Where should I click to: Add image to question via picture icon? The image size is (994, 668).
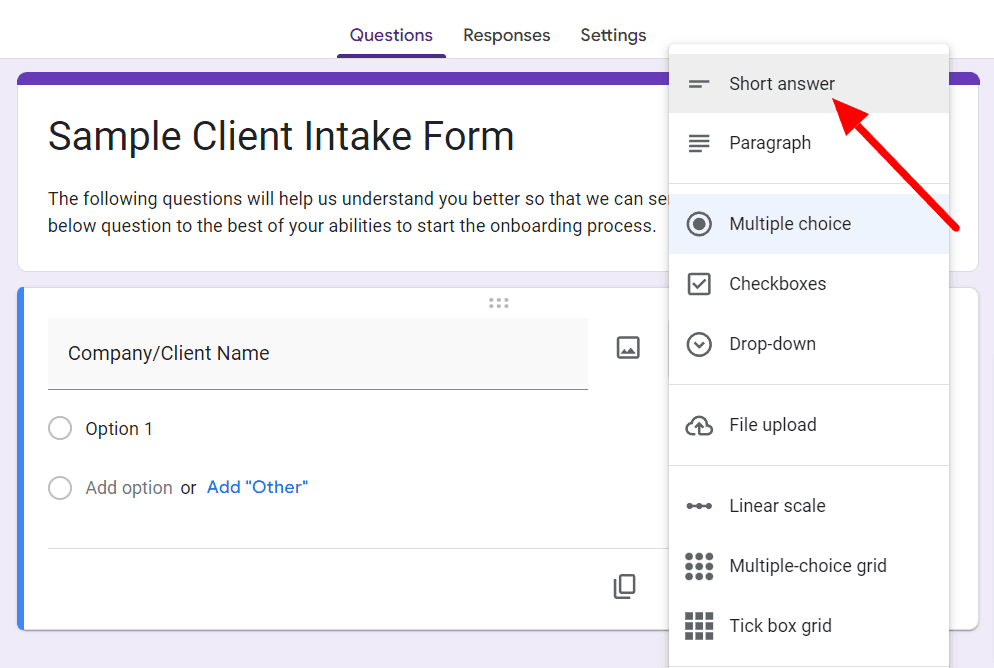click(628, 347)
